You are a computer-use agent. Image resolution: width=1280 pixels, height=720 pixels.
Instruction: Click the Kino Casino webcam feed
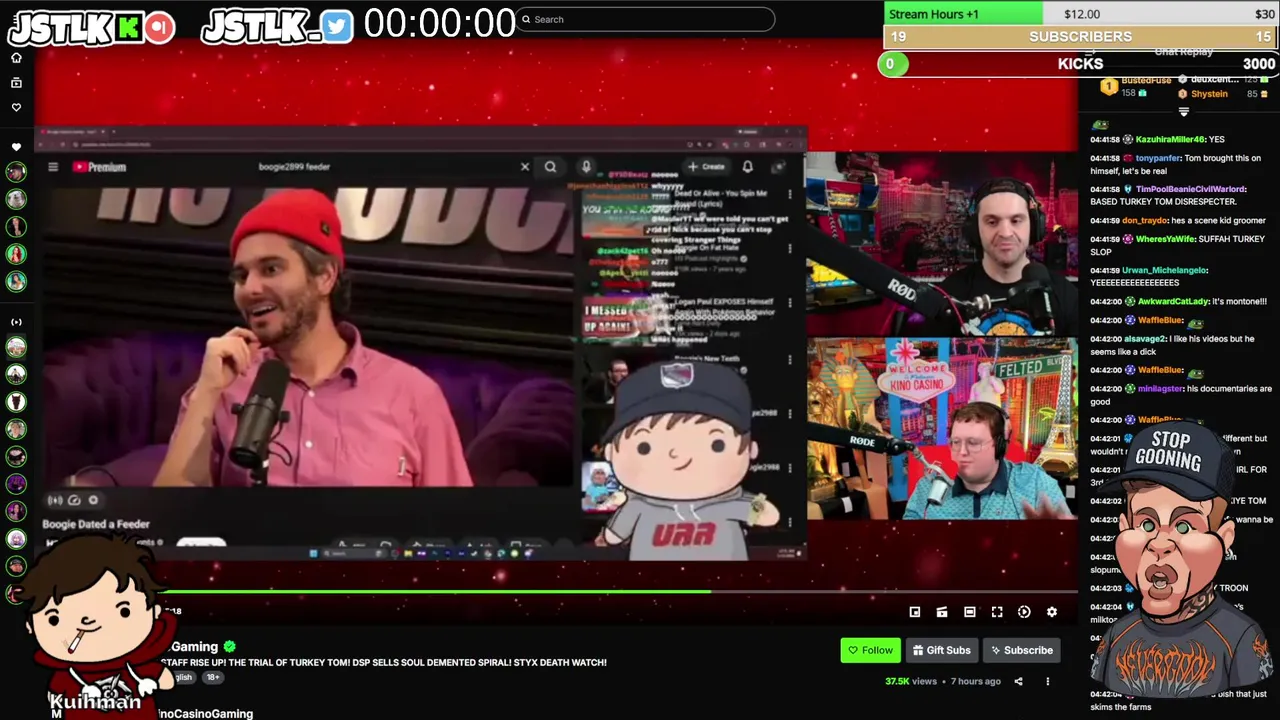942,429
